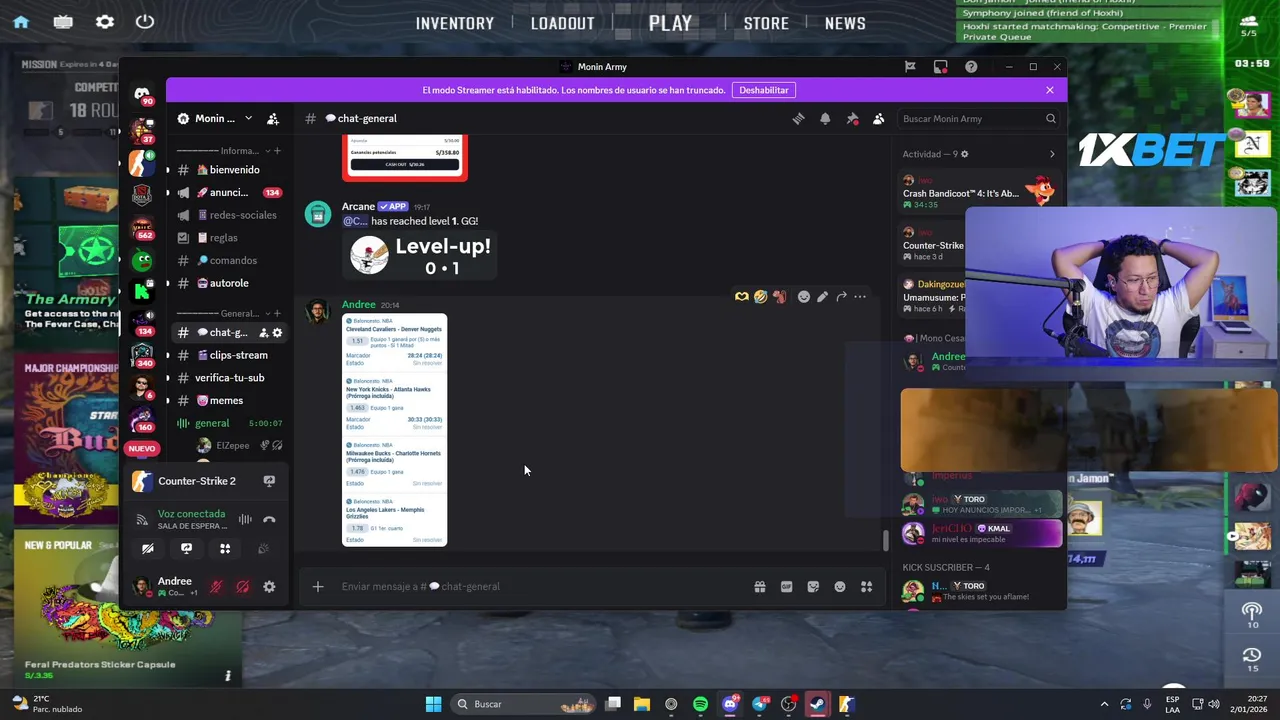Share your screen button in voice panel
The image size is (1280, 720).
pos(186,548)
